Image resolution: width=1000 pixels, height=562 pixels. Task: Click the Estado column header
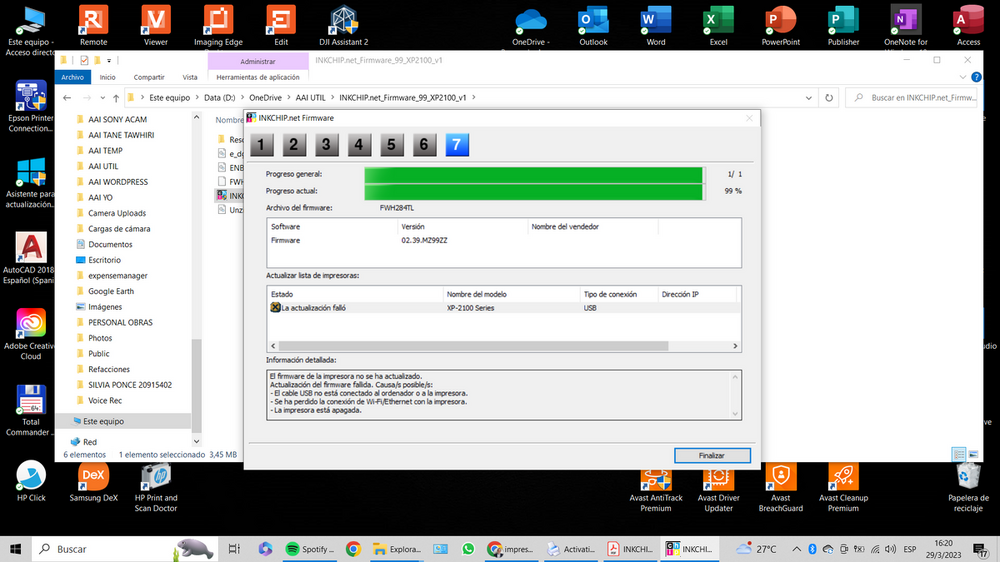(355, 295)
